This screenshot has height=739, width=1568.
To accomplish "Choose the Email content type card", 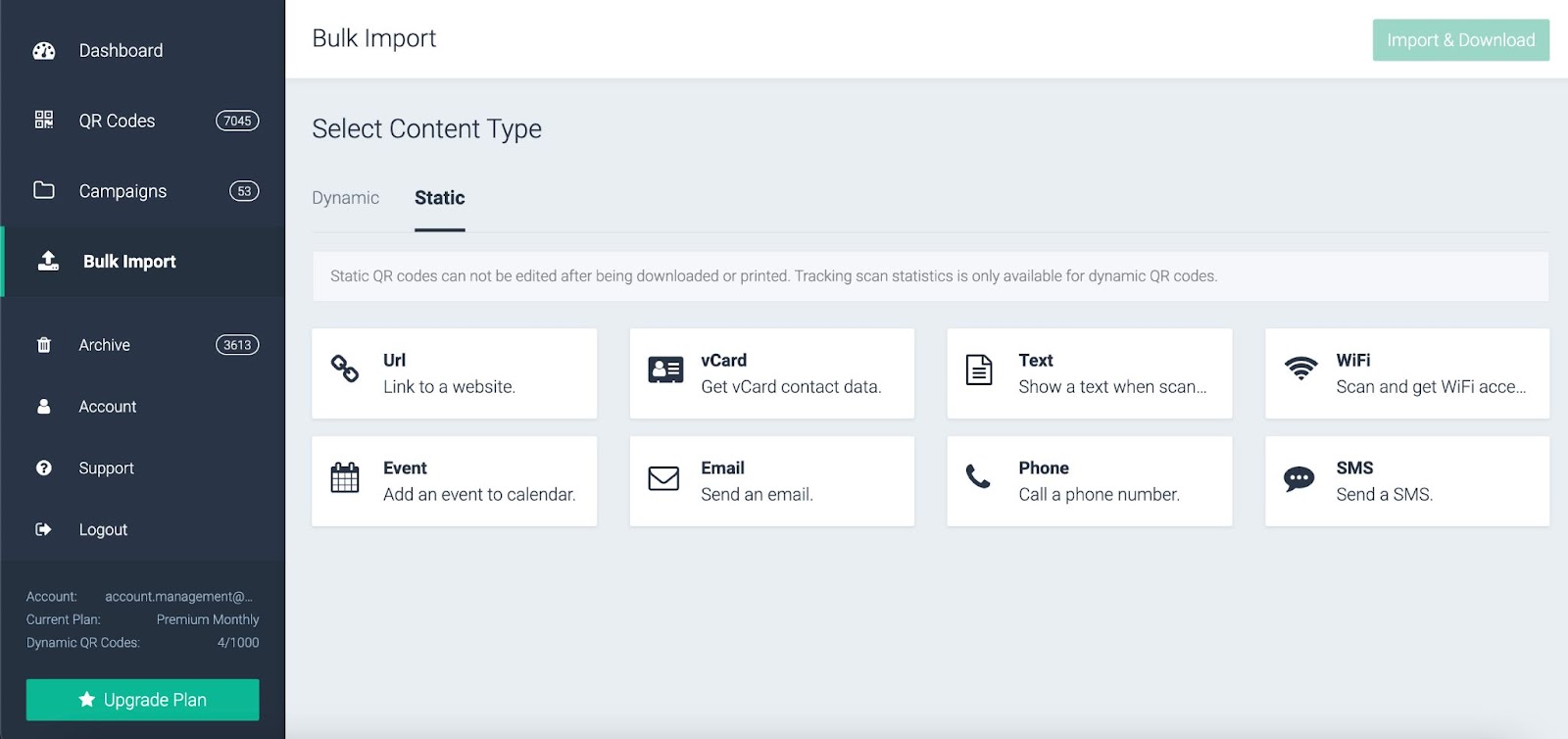I will coord(772,481).
